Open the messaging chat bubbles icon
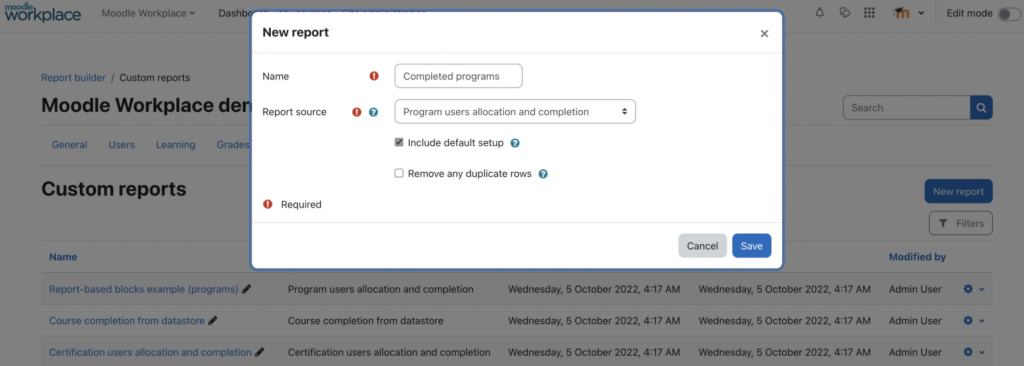This screenshot has height=366, width=1024. tap(844, 13)
